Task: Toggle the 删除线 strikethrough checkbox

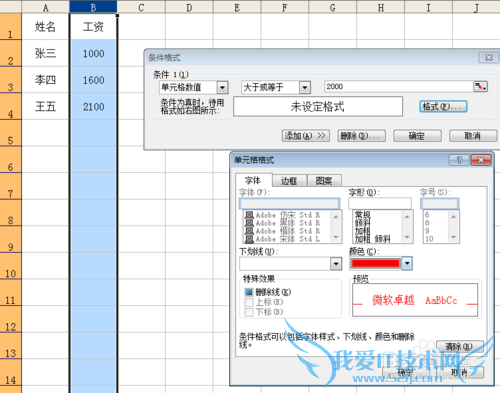Action: tap(249, 292)
